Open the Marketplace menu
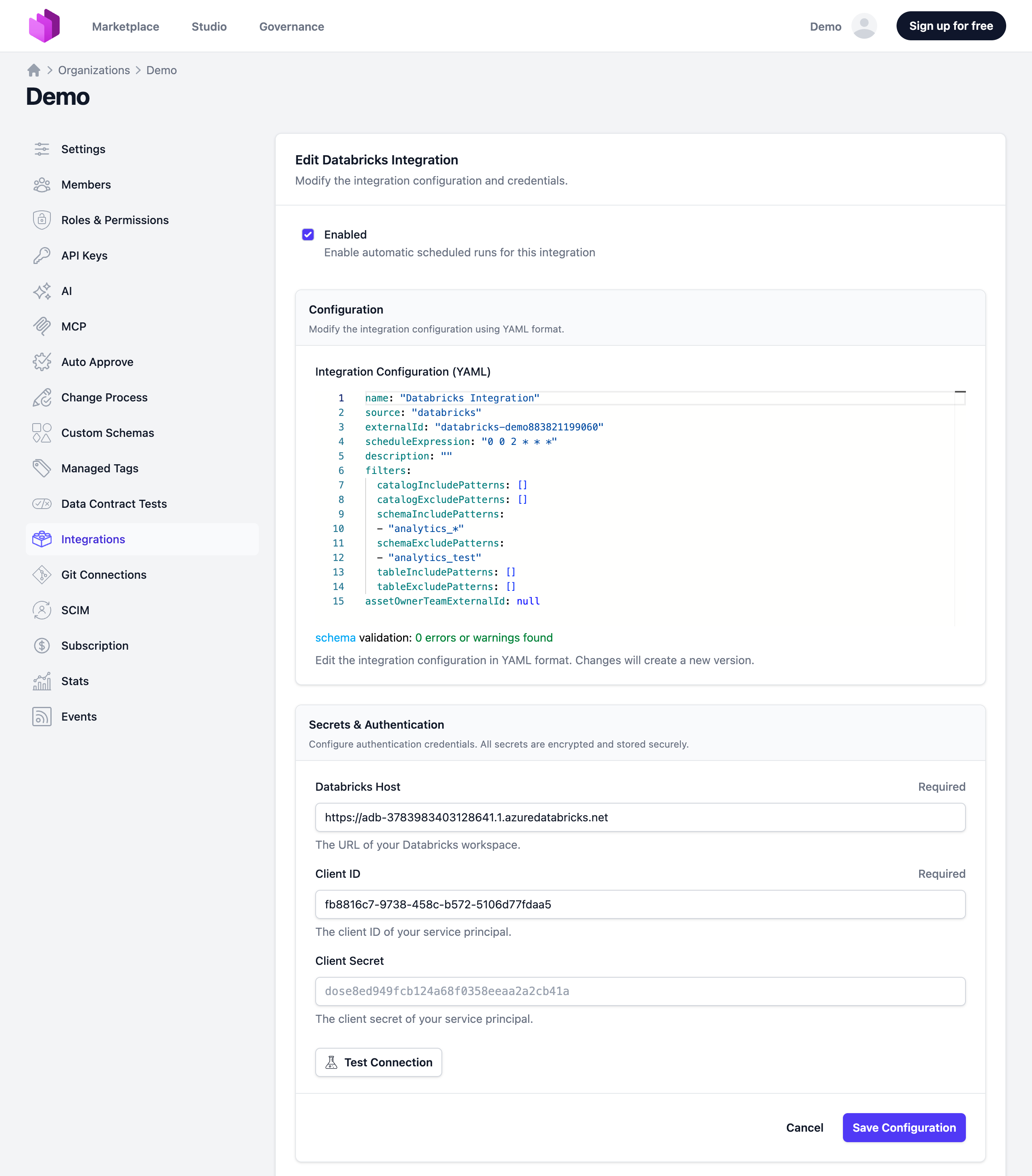 [x=125, y=27]
